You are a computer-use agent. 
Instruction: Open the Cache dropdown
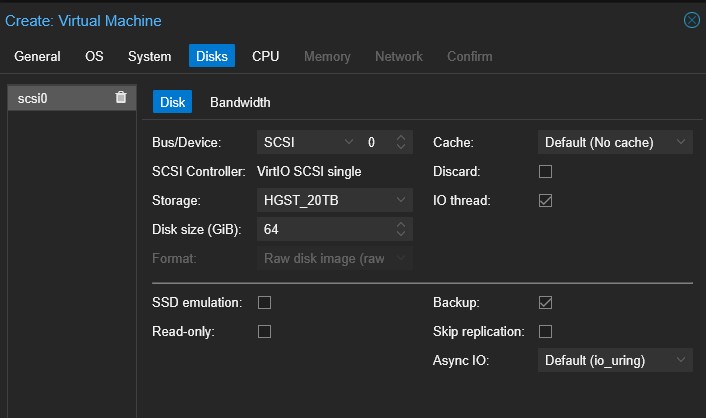click(x=615, y=142)
